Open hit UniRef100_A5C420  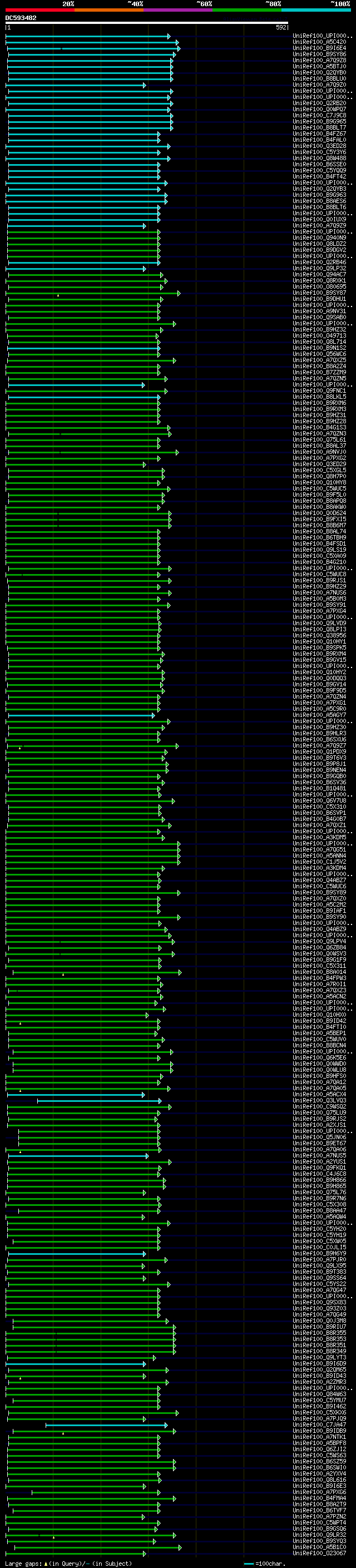(319, 43)
